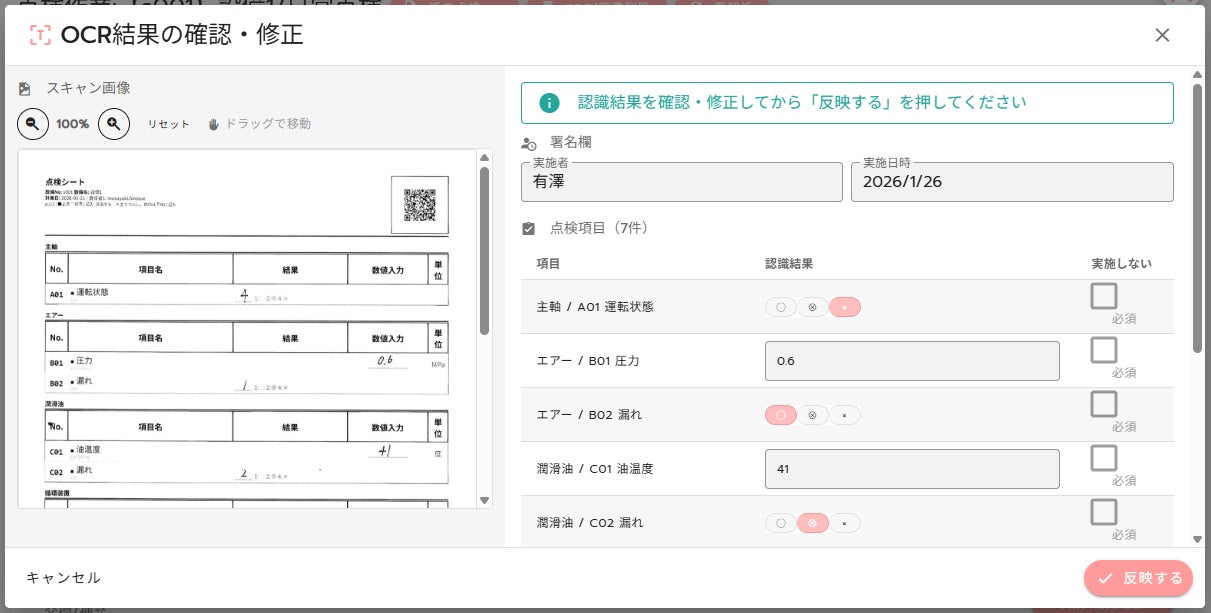
Task: Tick 実施しない checkbox for C01 油温度
Action: point(1104,458)
